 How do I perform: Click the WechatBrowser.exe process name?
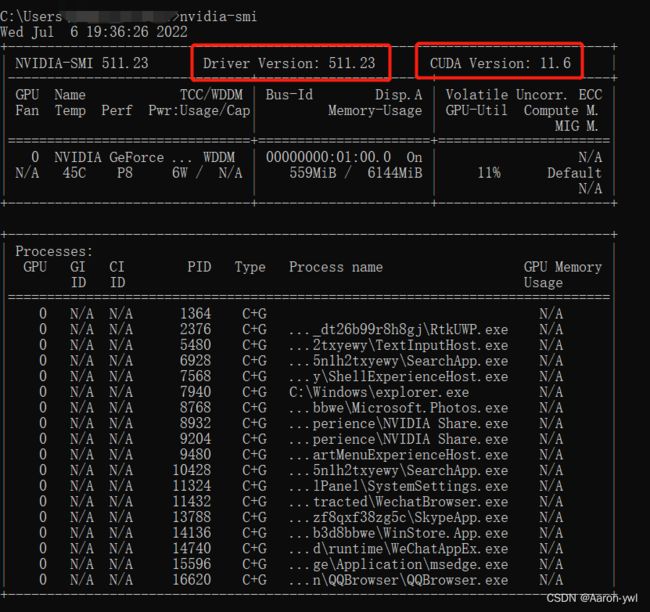(x=398, y=501)
